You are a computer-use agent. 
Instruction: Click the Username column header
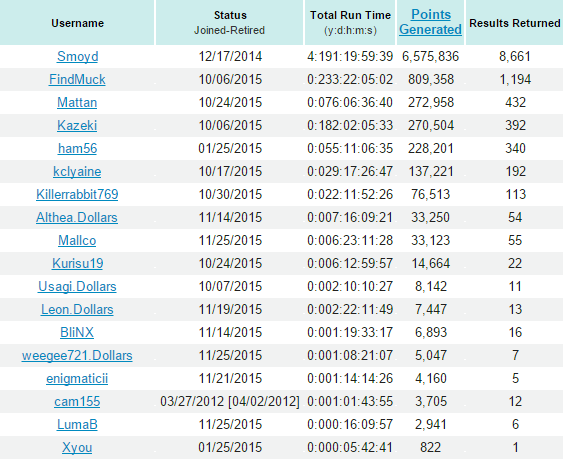[77, 23]
